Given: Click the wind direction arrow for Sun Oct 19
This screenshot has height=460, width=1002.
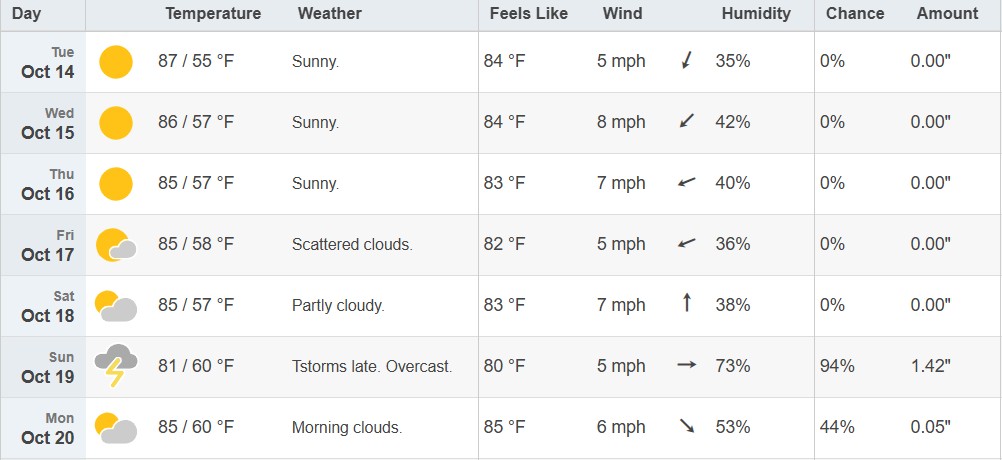Looking at the screenshot, I should pyautogui.click(x=686, y=365).
